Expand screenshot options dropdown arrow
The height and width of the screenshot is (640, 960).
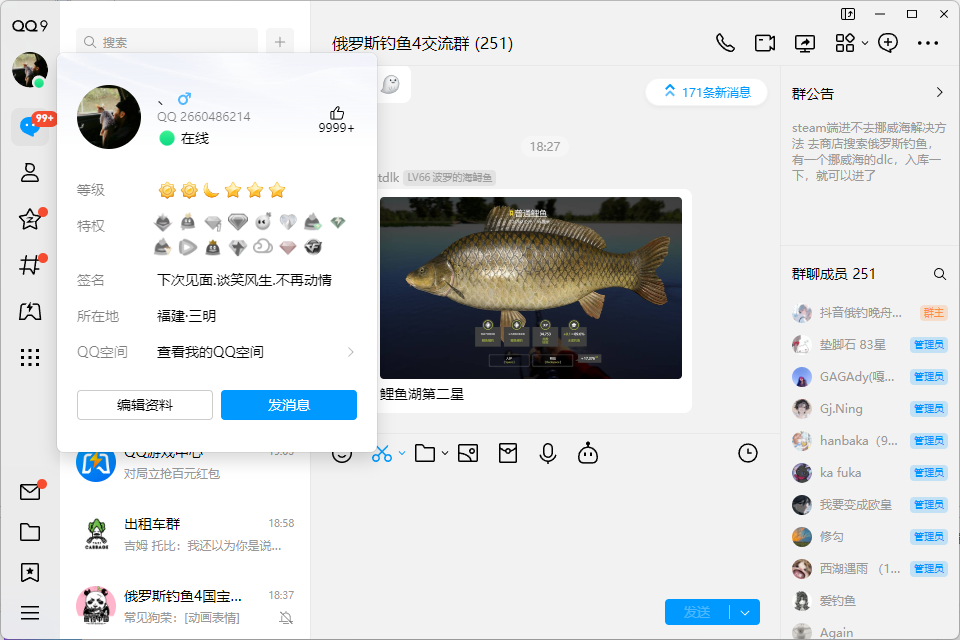[x=402, y=454]
